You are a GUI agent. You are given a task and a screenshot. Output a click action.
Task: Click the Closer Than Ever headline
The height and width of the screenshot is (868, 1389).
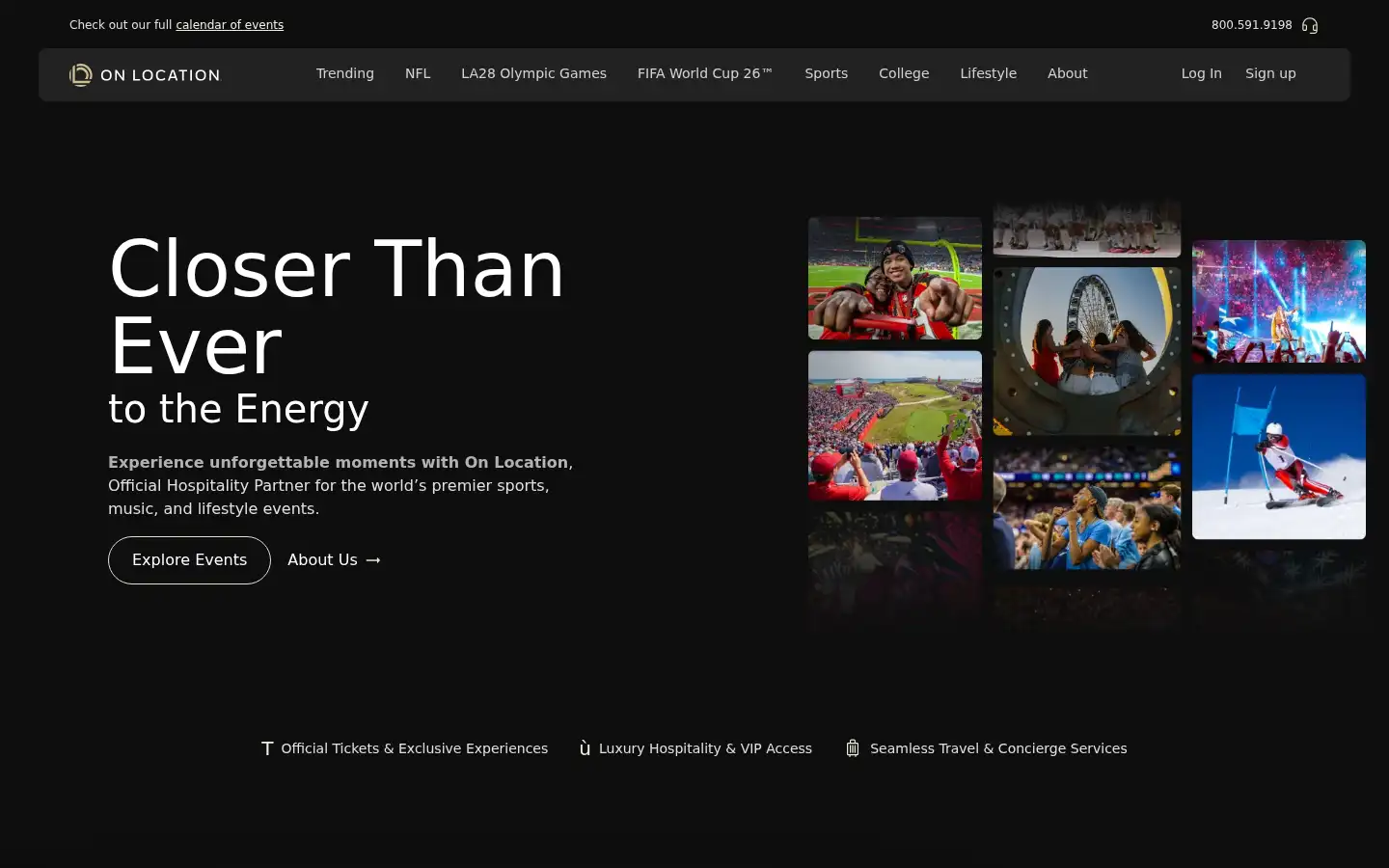(337, 308)
